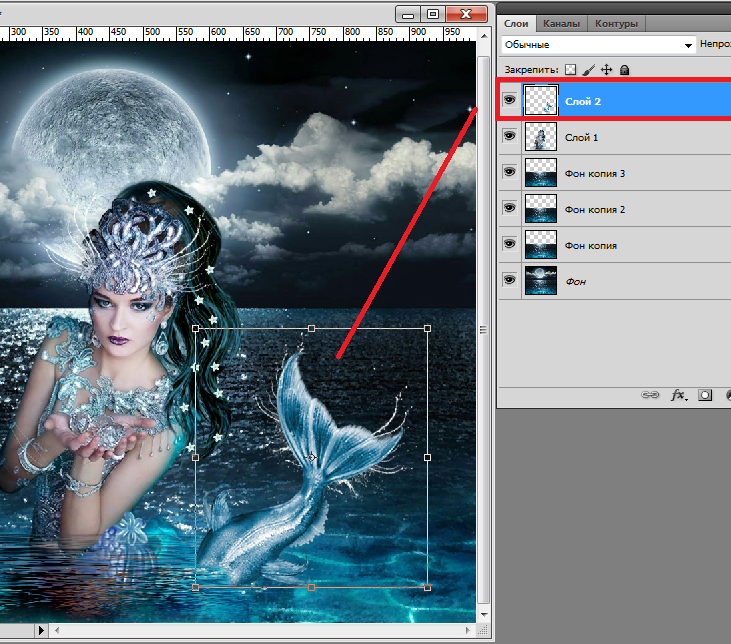This screenshot has width=731, height=644.
Task: Click the Слой 1 layer thumbnail
Action: point(540,137)
